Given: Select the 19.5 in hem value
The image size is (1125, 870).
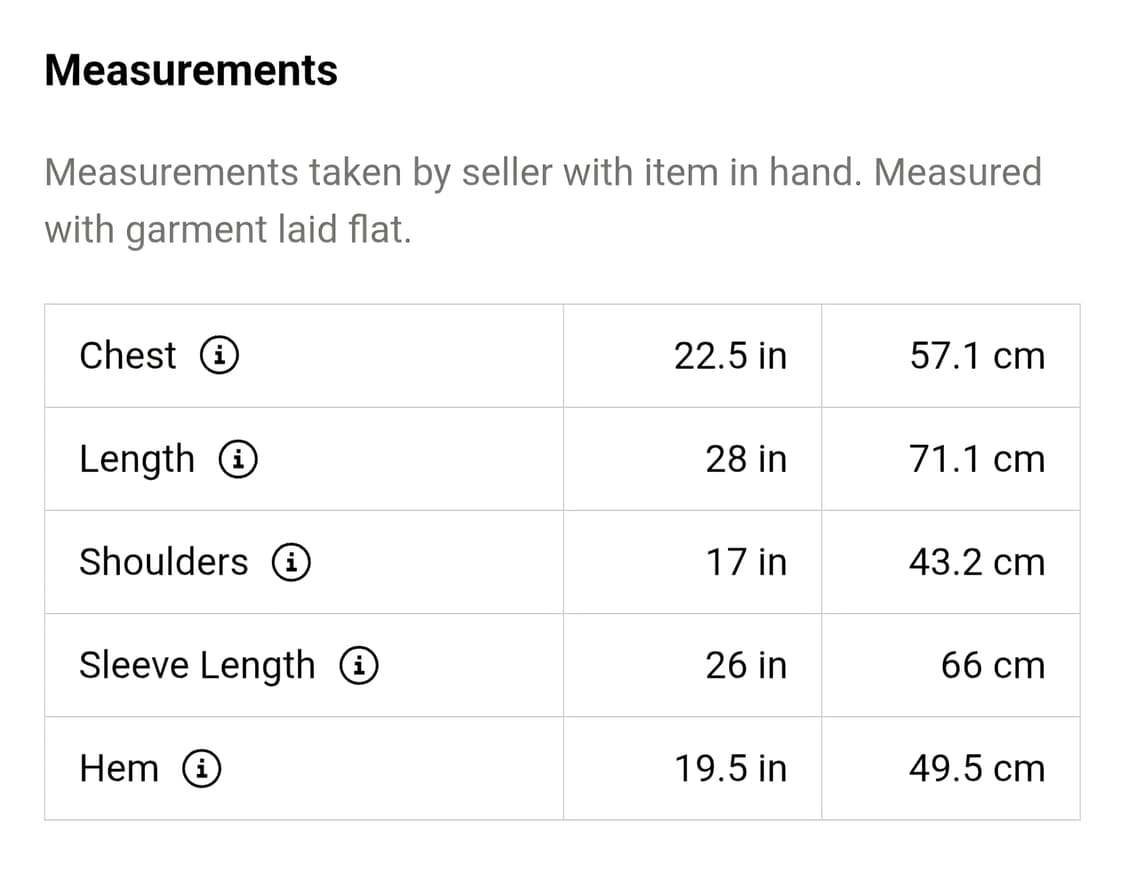Looking at the screenshot, I should 730,768.
